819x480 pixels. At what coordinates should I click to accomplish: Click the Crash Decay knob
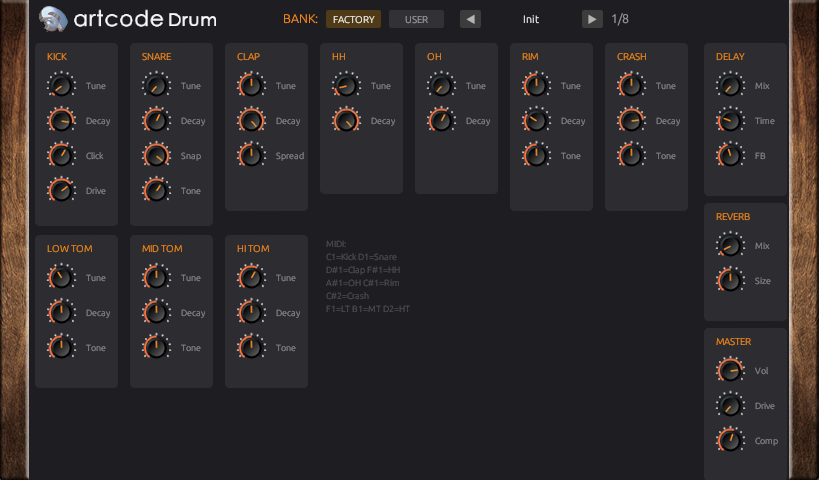coord(631,121)
